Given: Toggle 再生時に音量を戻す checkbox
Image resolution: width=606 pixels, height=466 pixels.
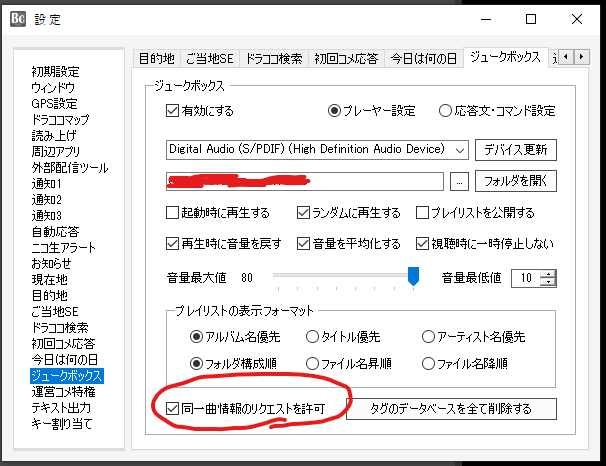Looking at the screenshot, I should (172, 243).
